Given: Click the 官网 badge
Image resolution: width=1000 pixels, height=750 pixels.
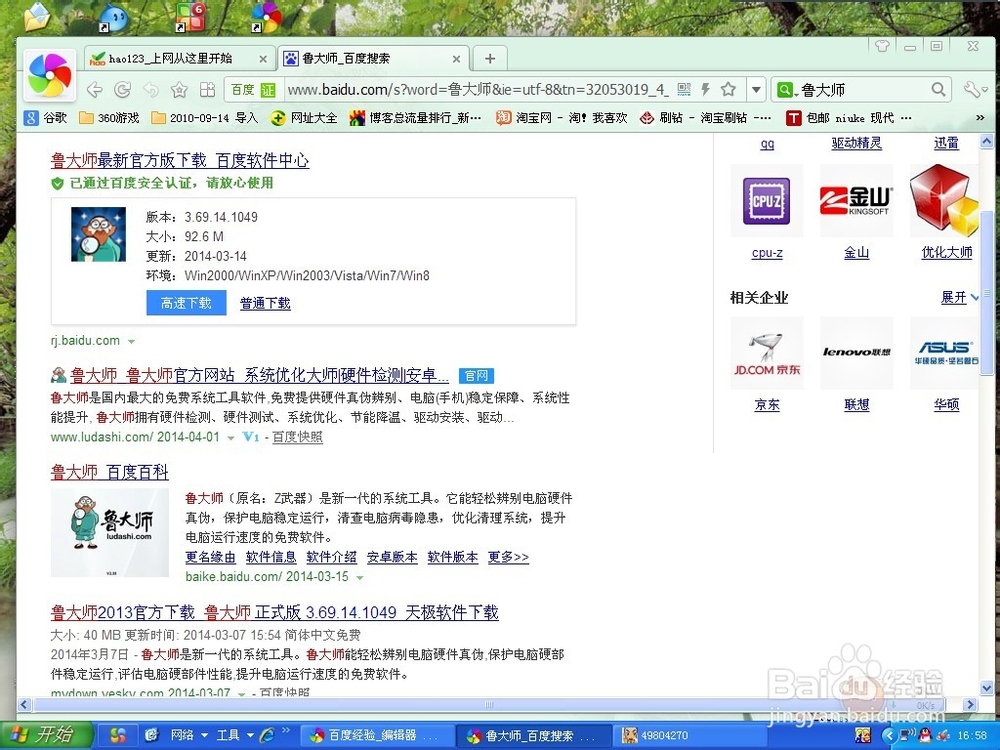Looking at the screenshot, I should coord(476,376).
